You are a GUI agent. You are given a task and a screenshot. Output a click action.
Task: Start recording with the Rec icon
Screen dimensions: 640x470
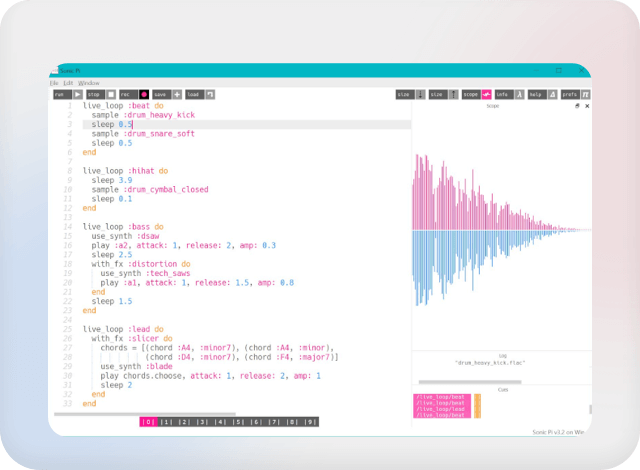tap(142, 94)
